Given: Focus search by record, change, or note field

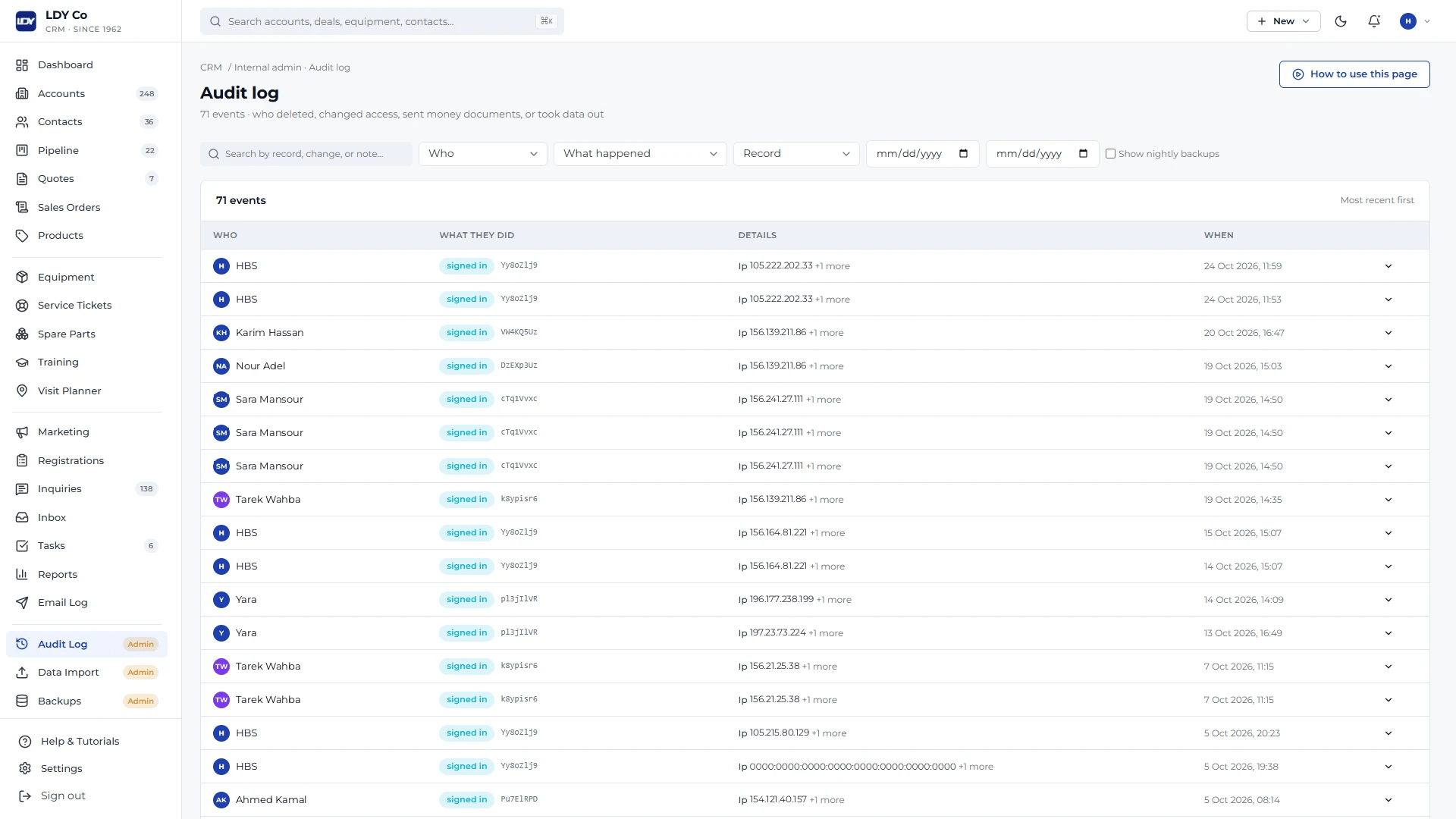Looking at the screenshot, I should click(306, 154).
